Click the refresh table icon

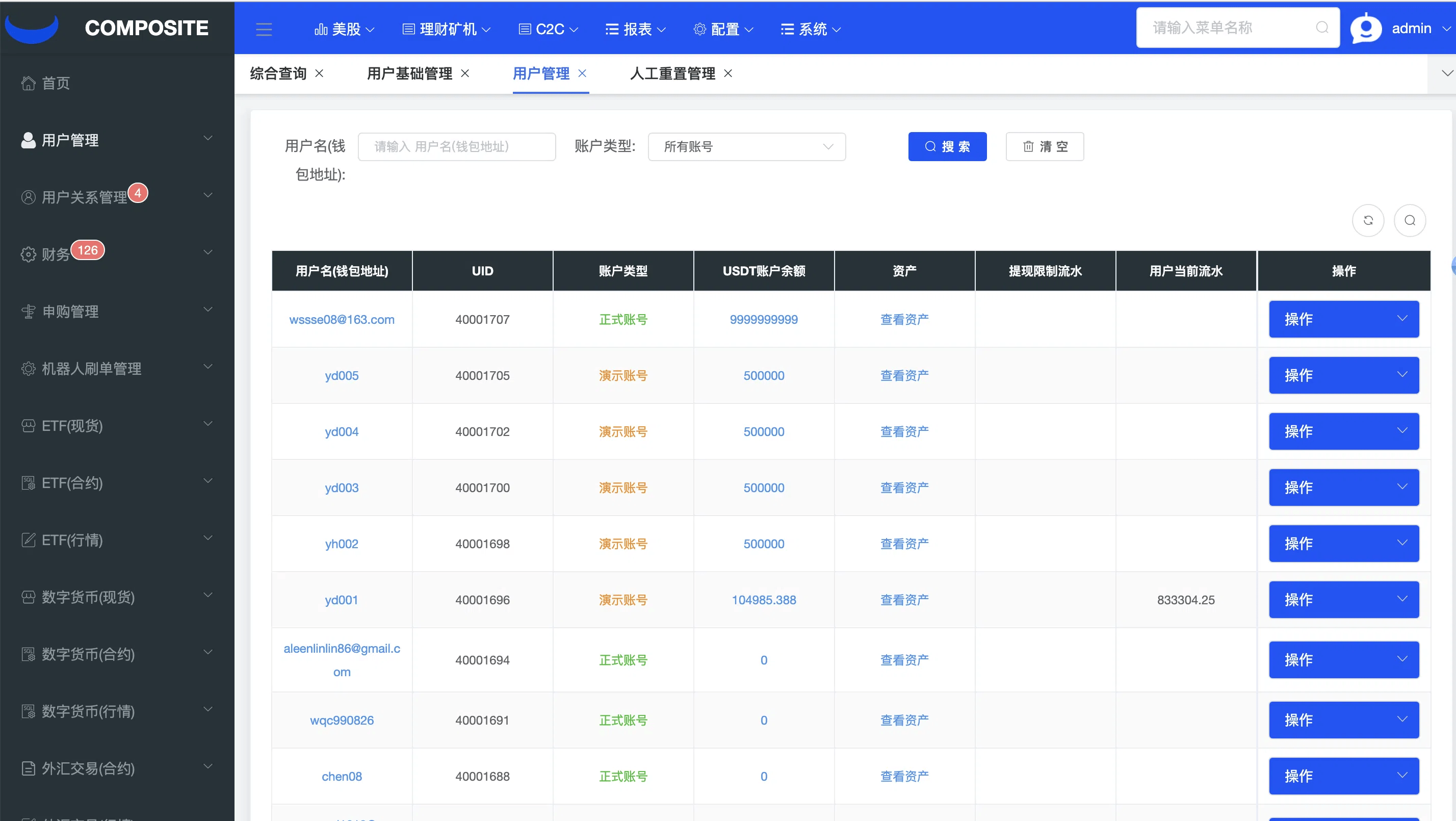1368,220
